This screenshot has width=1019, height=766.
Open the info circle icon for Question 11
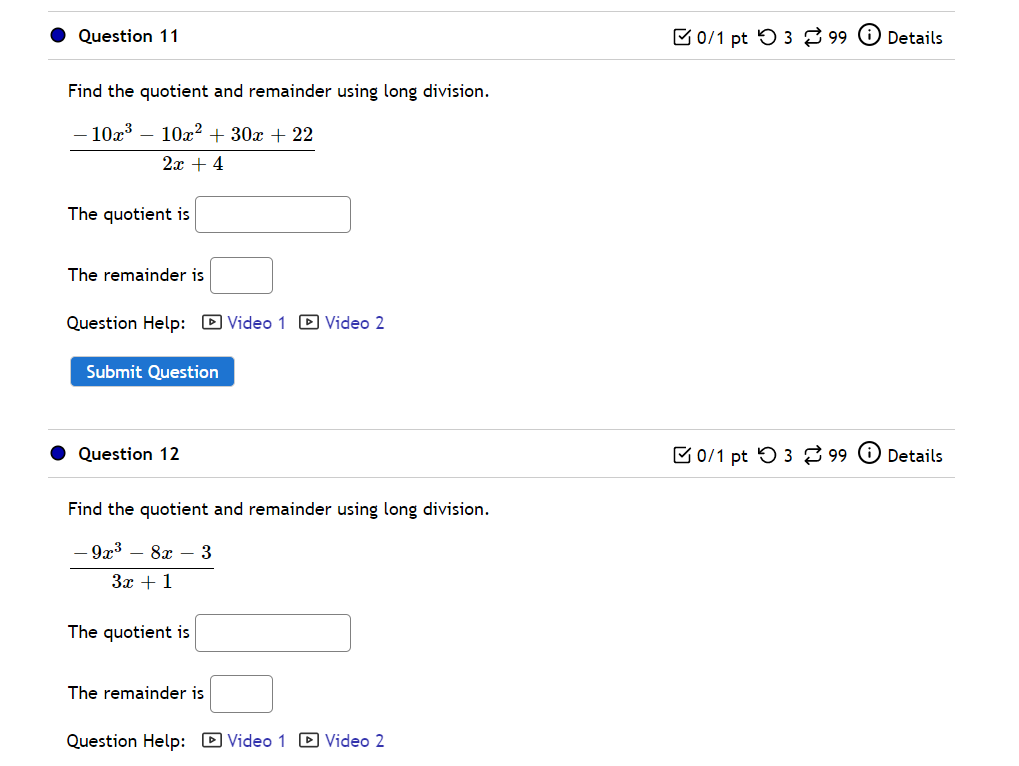point(869,36)
